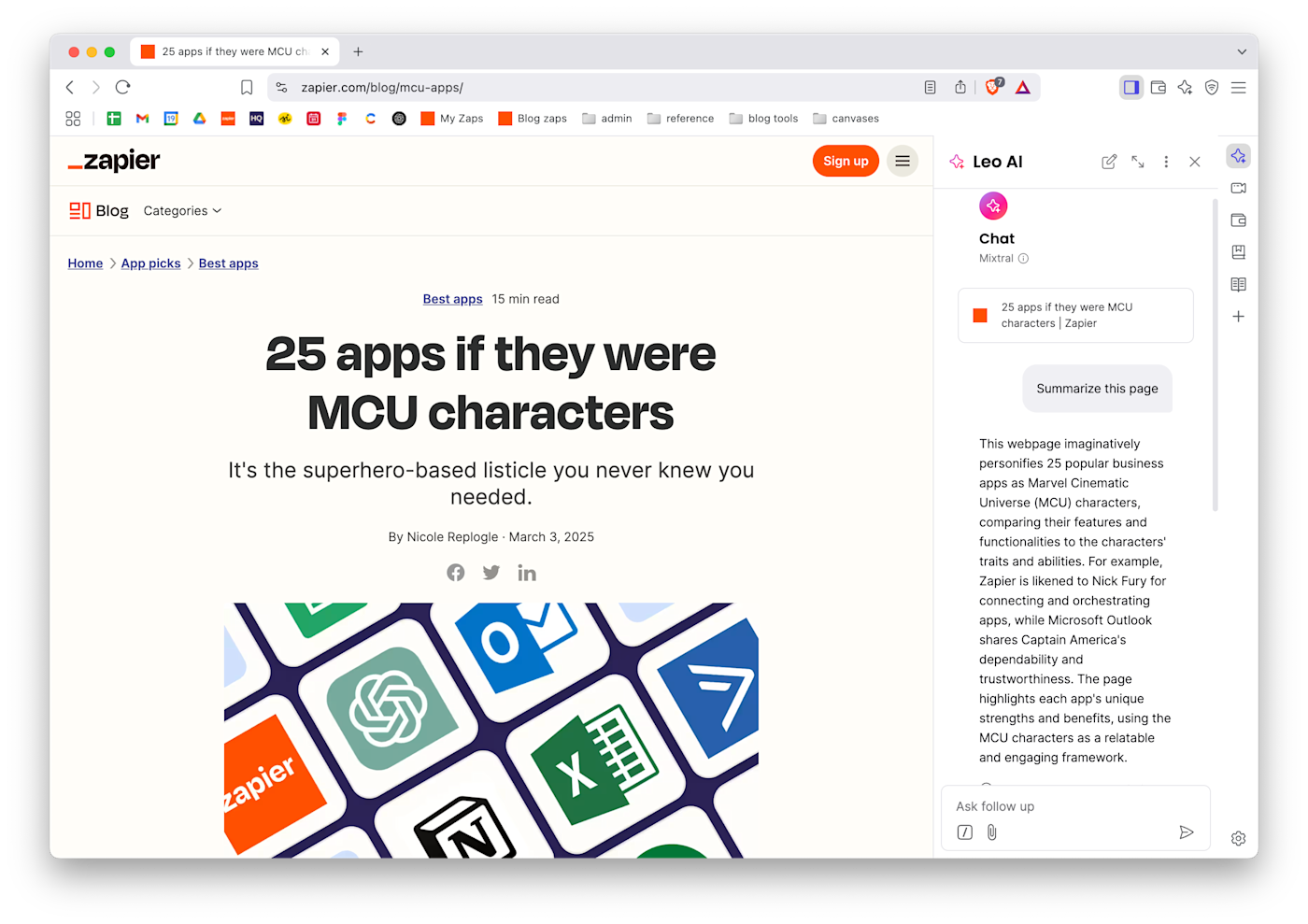Close the Leo AI panel
1308x924 pixels.
[1195, 162]
